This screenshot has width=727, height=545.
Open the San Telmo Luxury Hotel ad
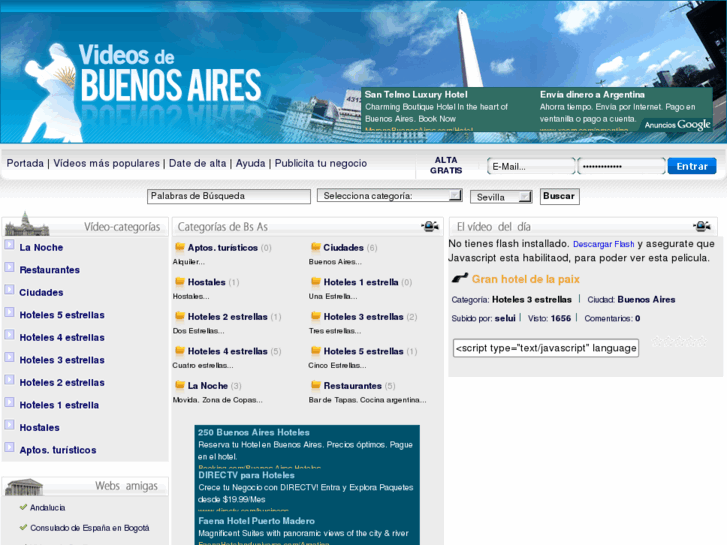416,95
